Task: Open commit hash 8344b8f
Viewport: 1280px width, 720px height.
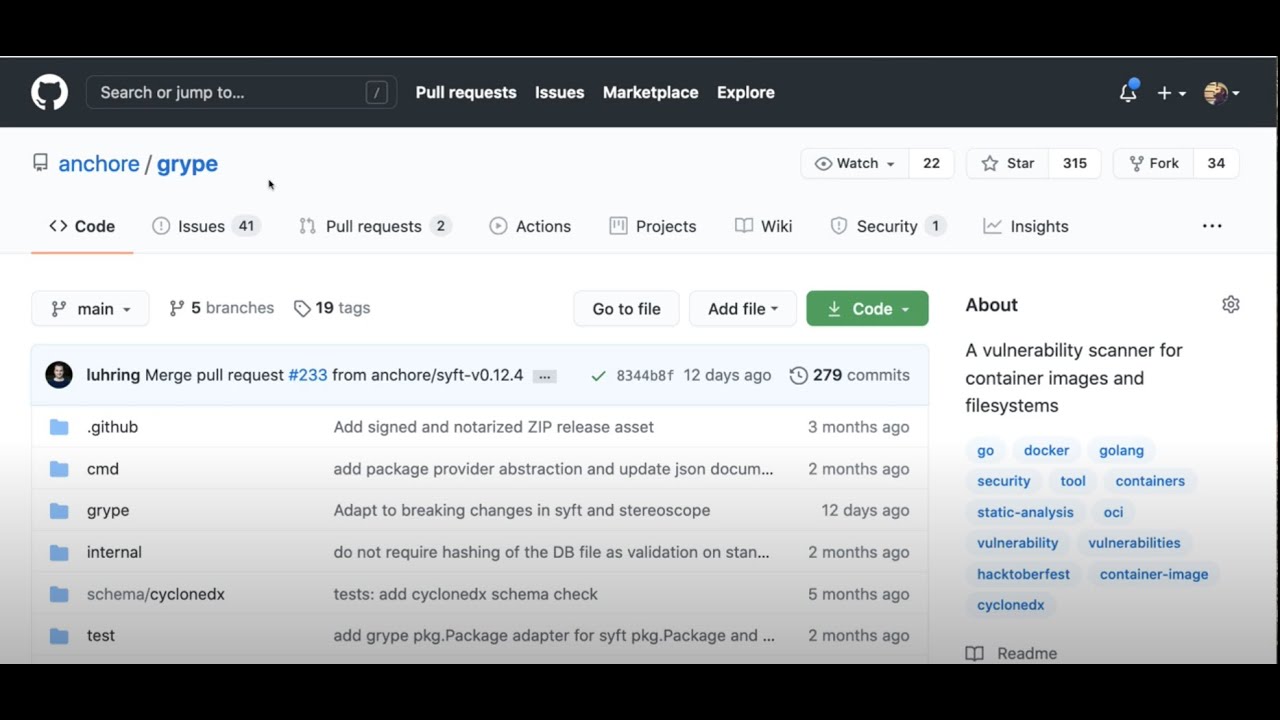Action: (x=645, y=376)
